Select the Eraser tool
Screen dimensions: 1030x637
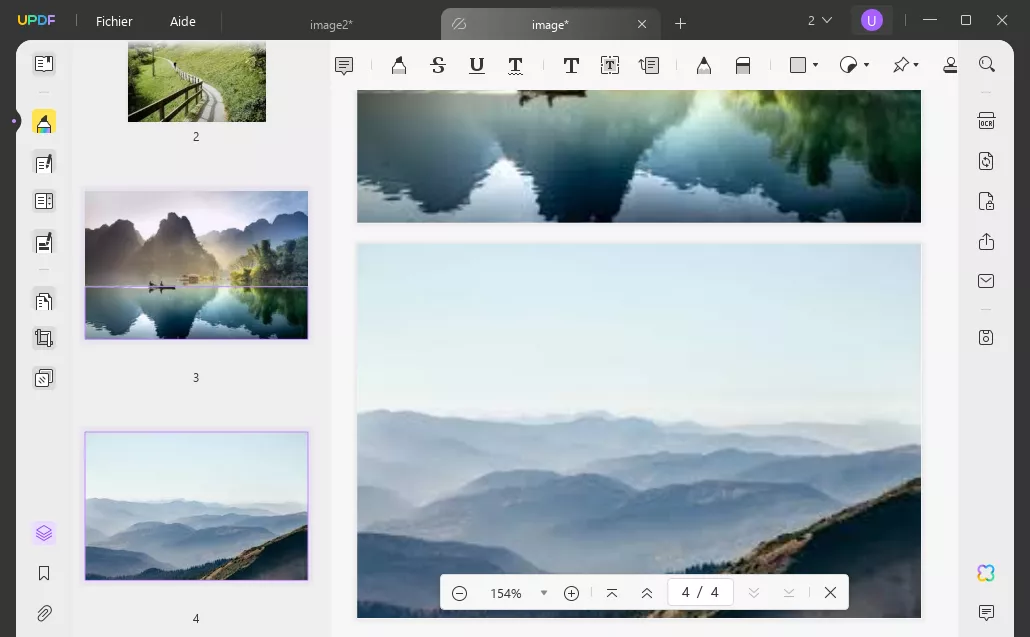(743, 65)
